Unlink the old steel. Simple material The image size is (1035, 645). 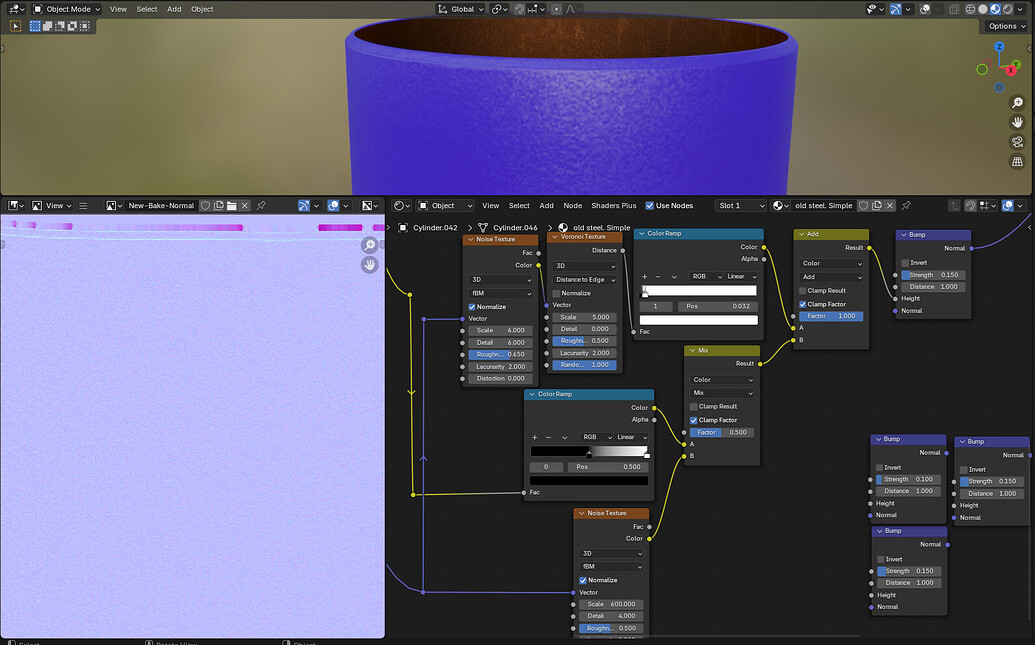pos(890,206)
